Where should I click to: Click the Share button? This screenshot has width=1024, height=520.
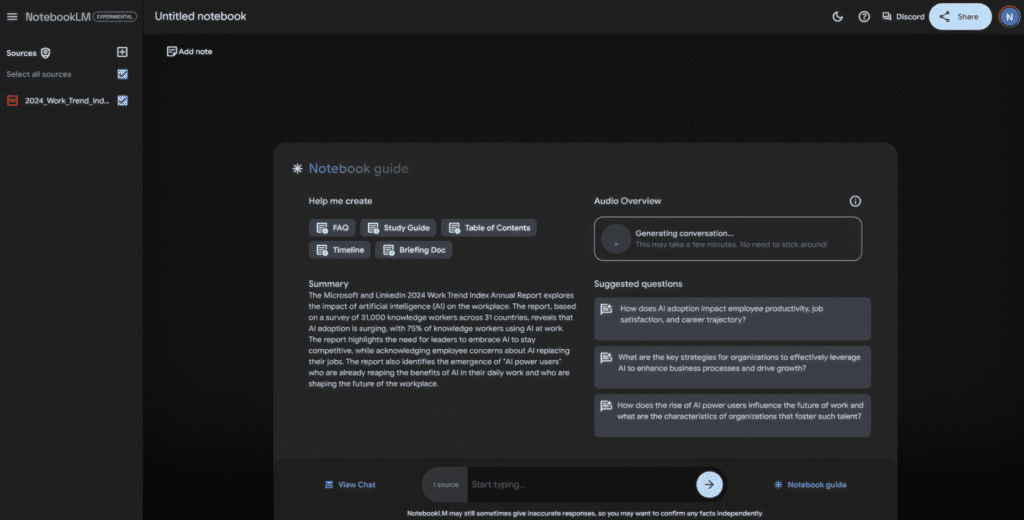pos(960,16)
